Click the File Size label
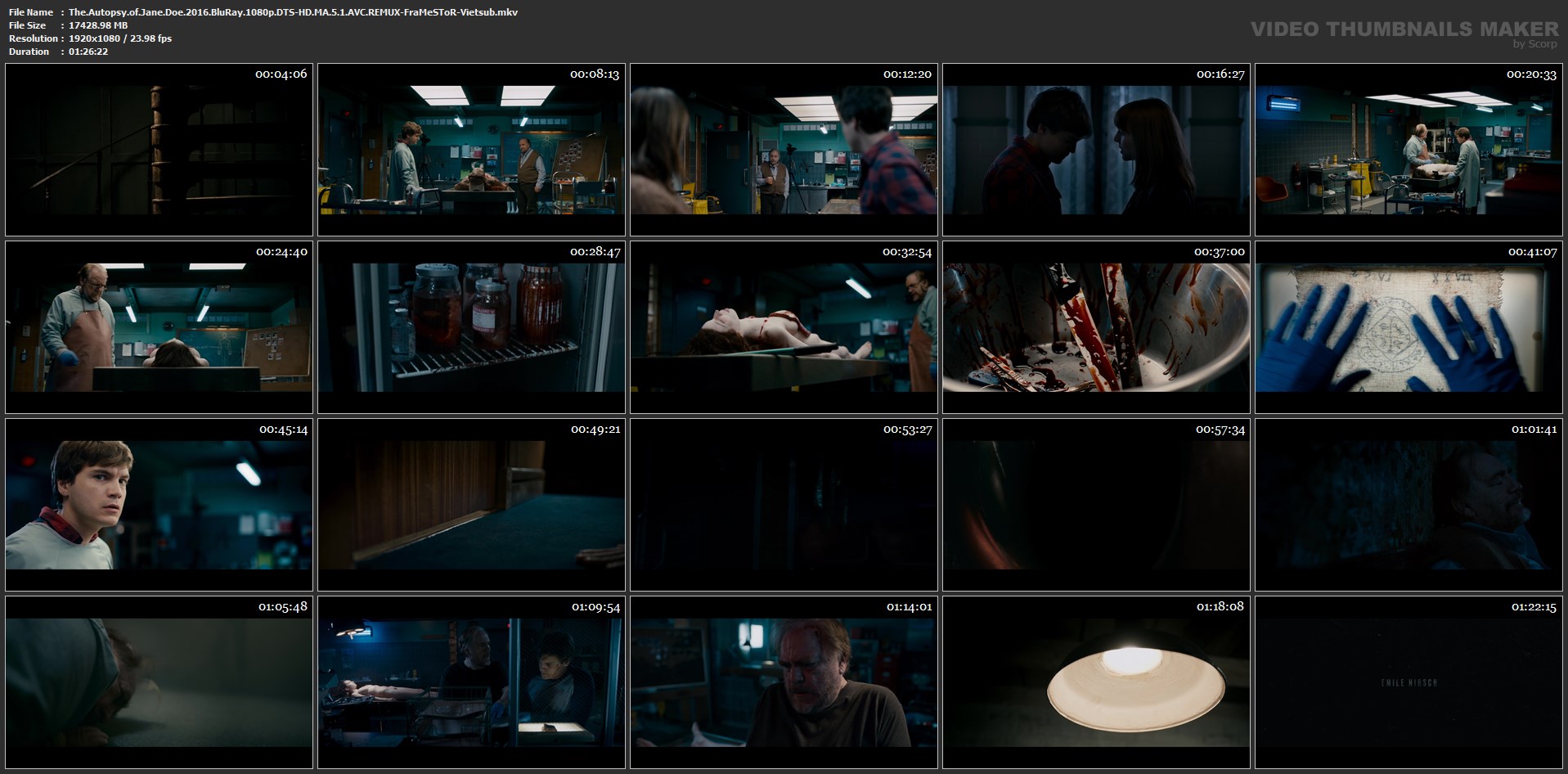 [27, 25]
